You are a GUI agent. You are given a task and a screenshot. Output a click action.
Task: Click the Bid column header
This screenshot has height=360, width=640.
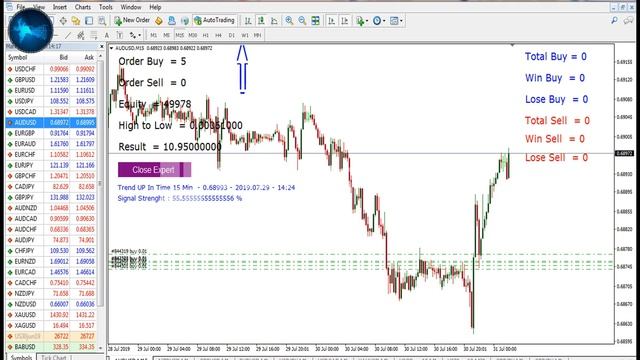point(63,58)
